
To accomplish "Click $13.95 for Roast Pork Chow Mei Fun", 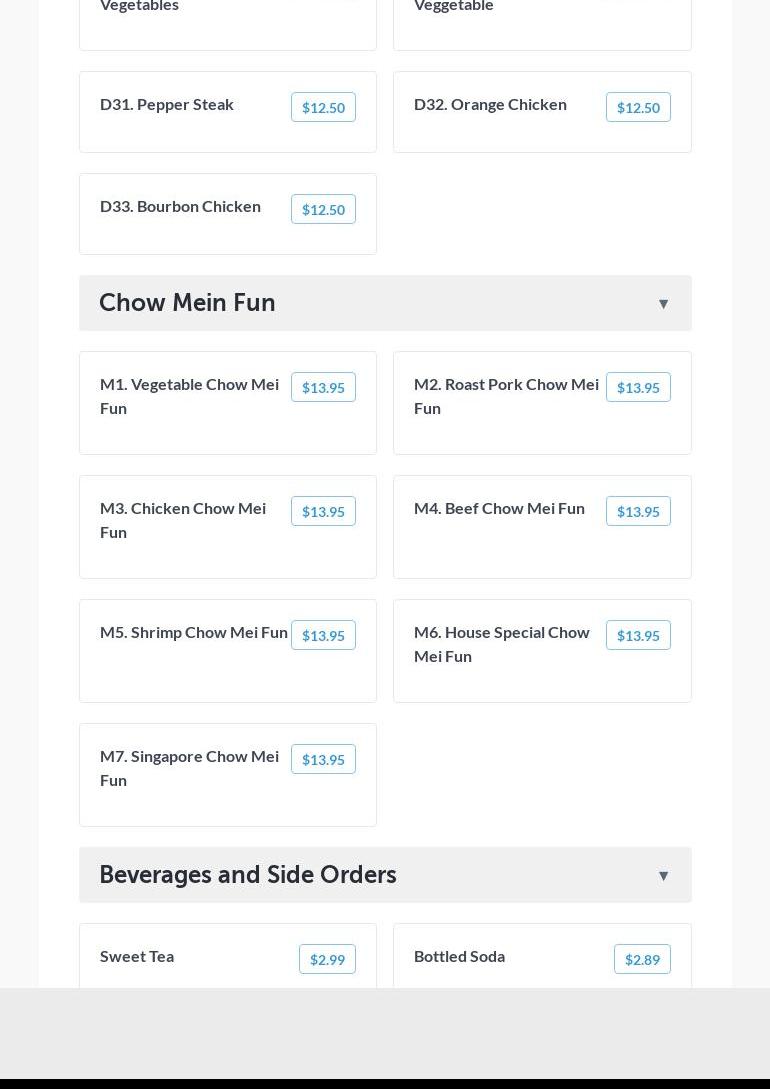I will (x=638, y=388).
